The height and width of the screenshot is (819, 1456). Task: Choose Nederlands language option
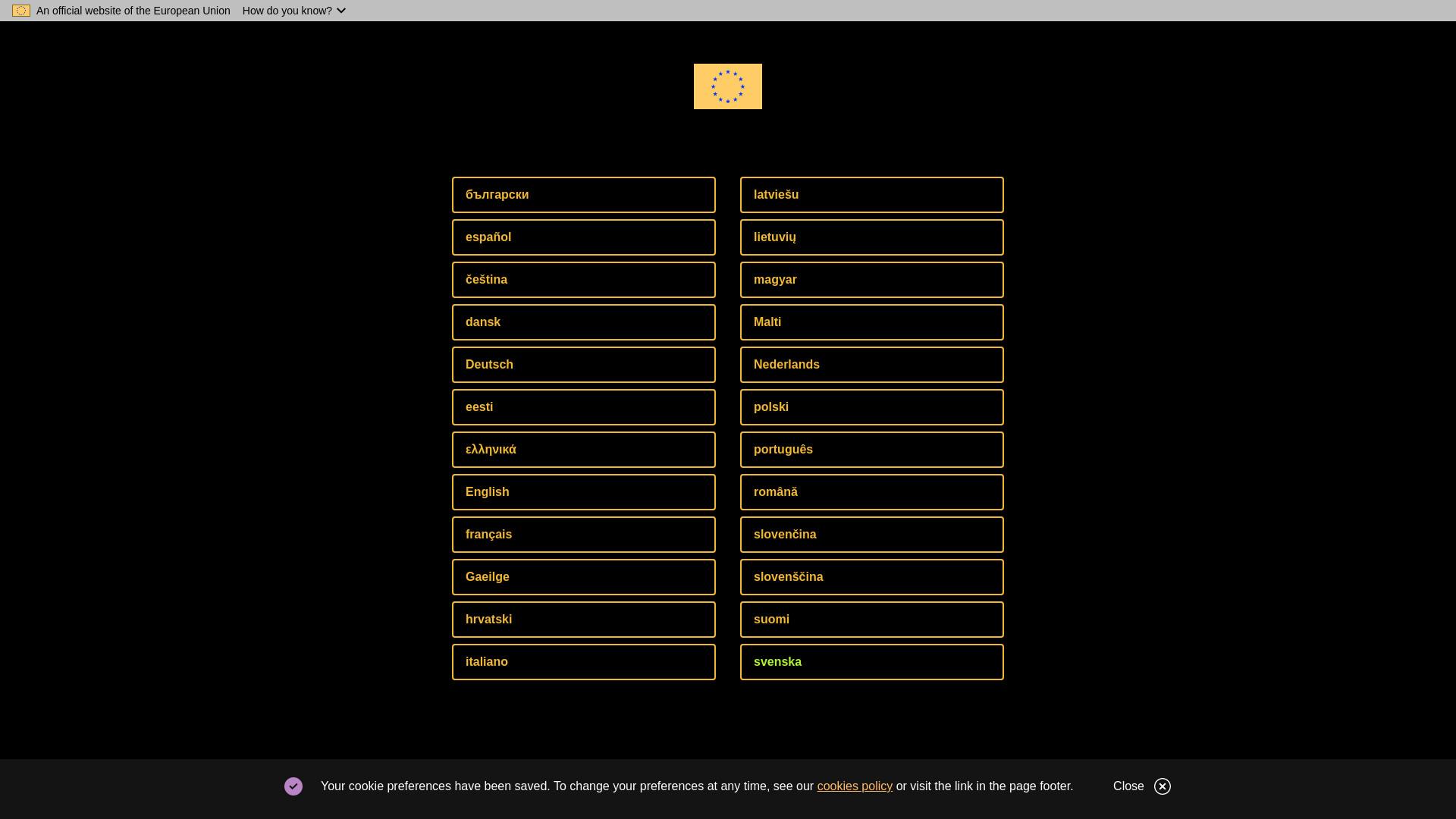point(872,365)
